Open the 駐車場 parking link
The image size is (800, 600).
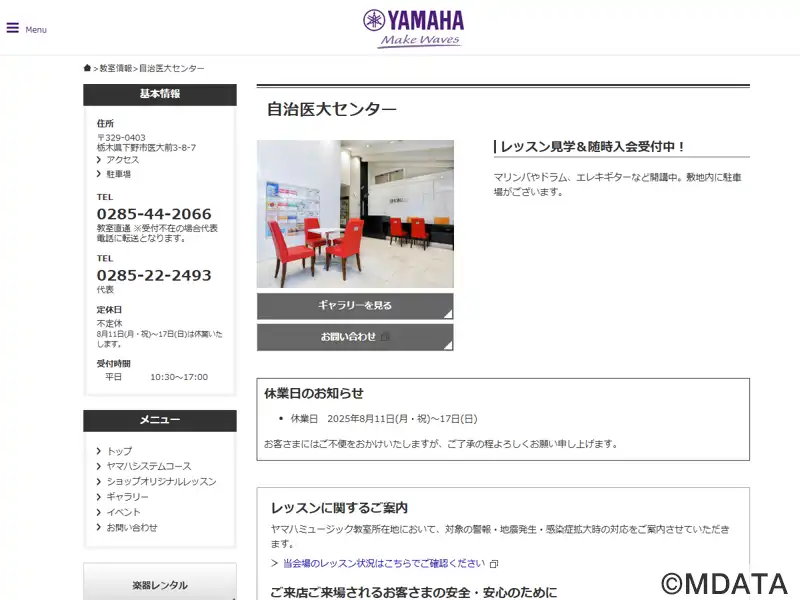(x=118, y=174)
